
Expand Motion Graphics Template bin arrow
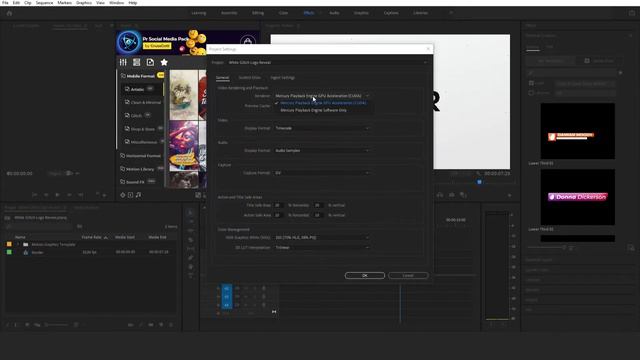(x=18, y=244)
